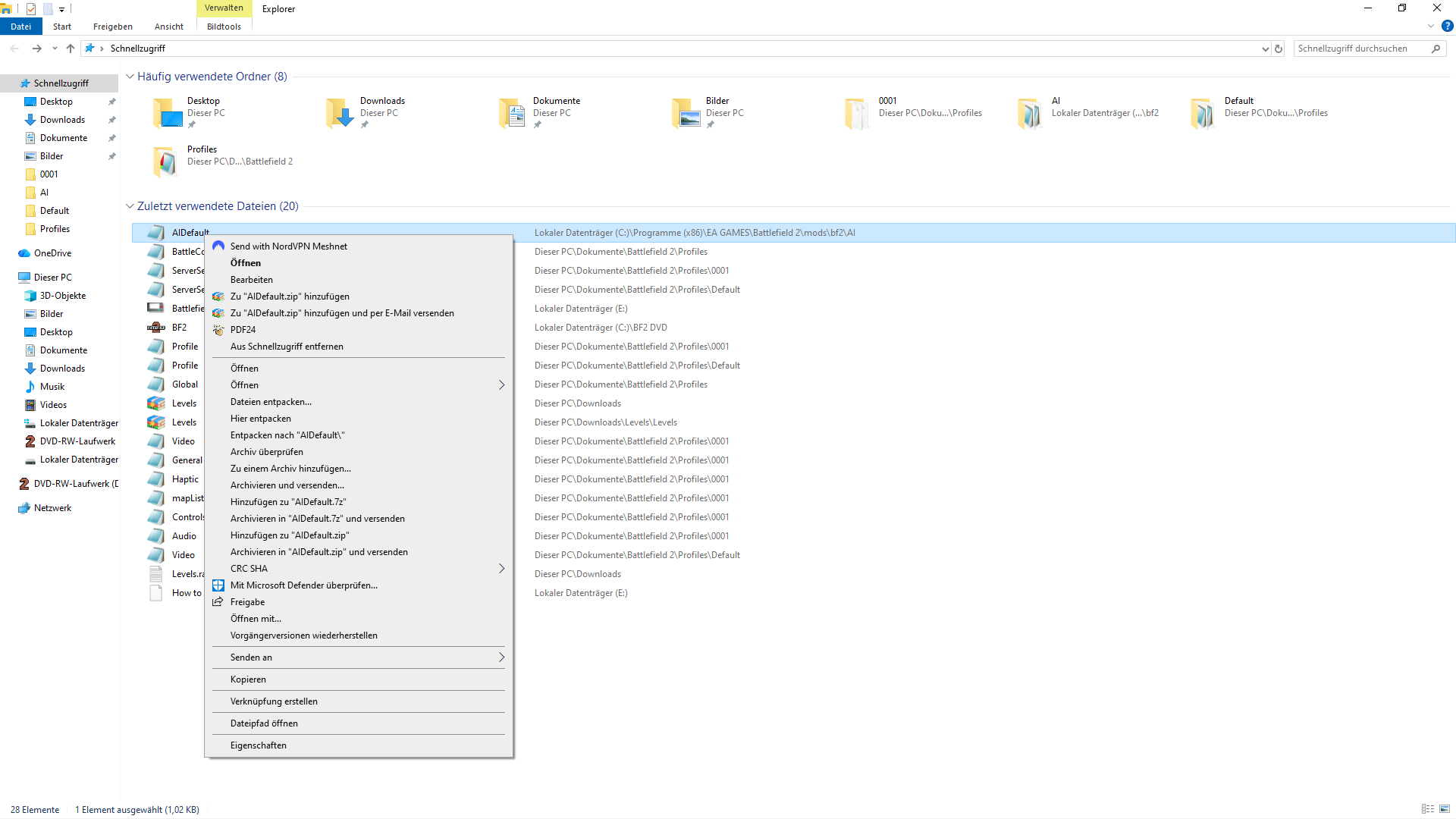
Task: Click the BF2 file icon in recent files
Action: pyautogui.click(x=156, y=328)
